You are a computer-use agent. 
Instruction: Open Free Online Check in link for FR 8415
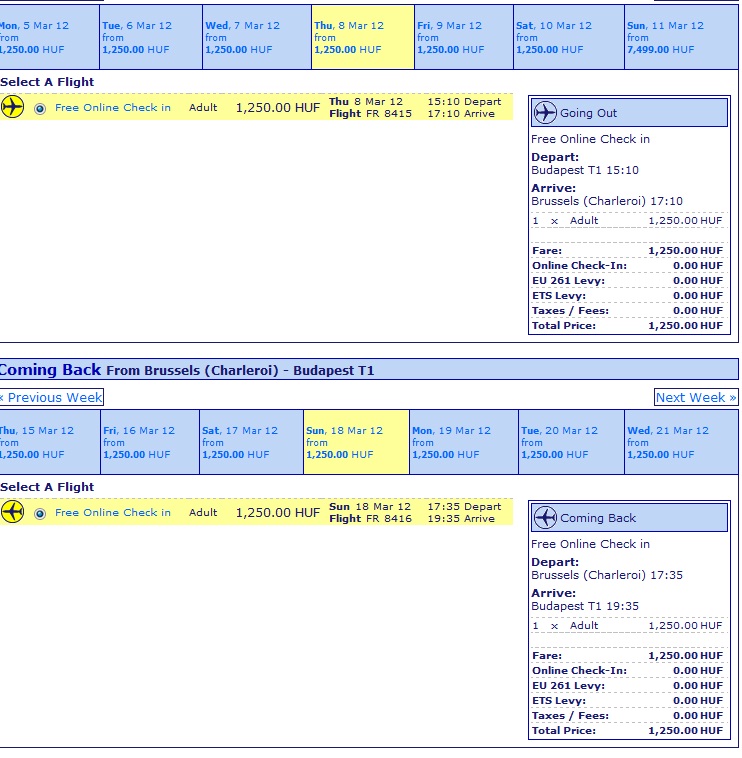tap(113, 107)
